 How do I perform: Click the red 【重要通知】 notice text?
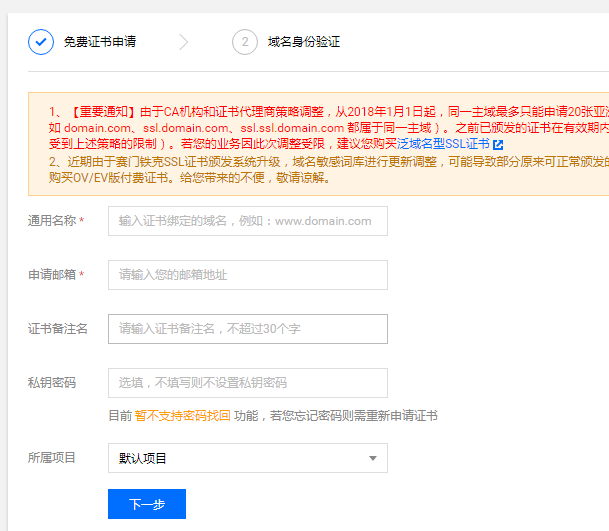click(103, 112)
